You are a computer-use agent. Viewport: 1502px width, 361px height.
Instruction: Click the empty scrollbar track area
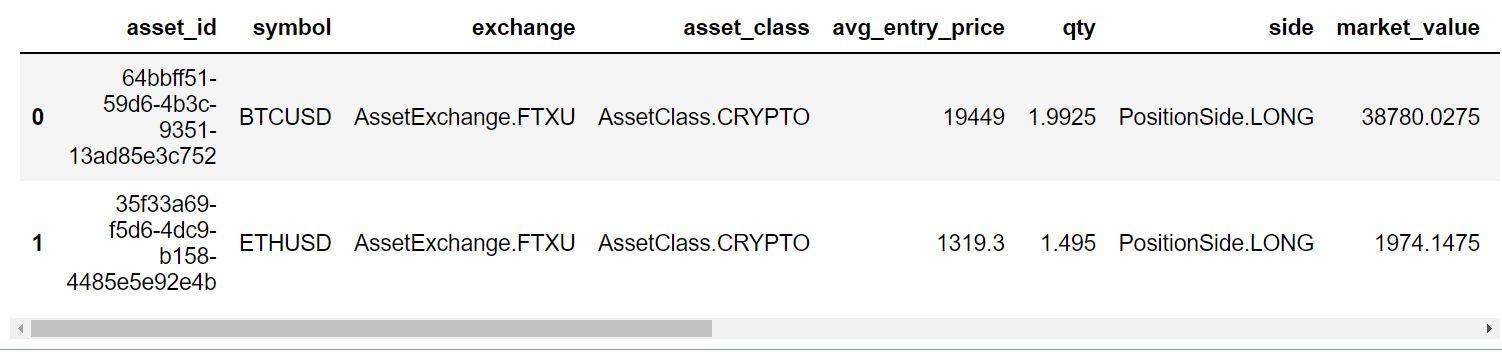tap(1097, 329)
